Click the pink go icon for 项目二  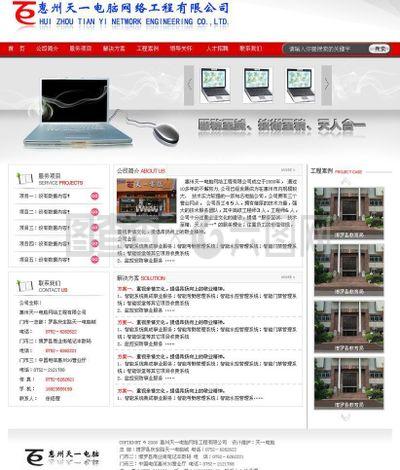coord(95,212)
